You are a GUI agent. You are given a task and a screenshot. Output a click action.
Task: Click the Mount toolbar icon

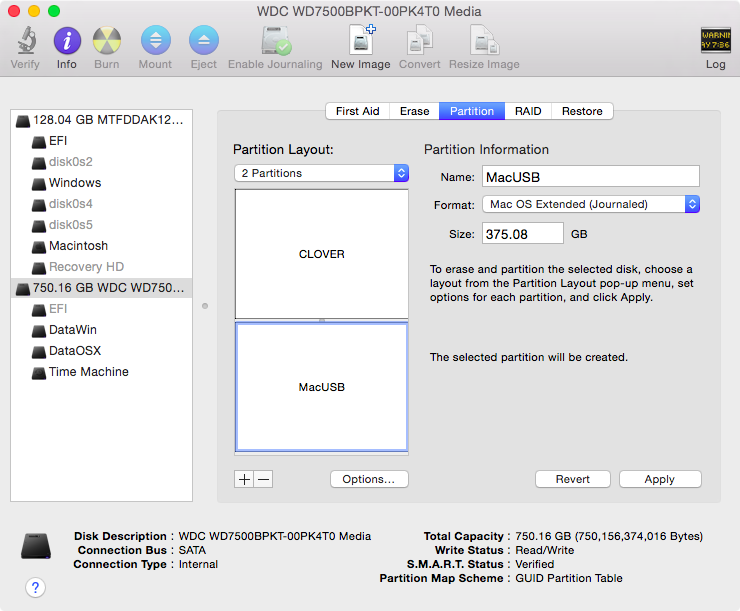155,41
